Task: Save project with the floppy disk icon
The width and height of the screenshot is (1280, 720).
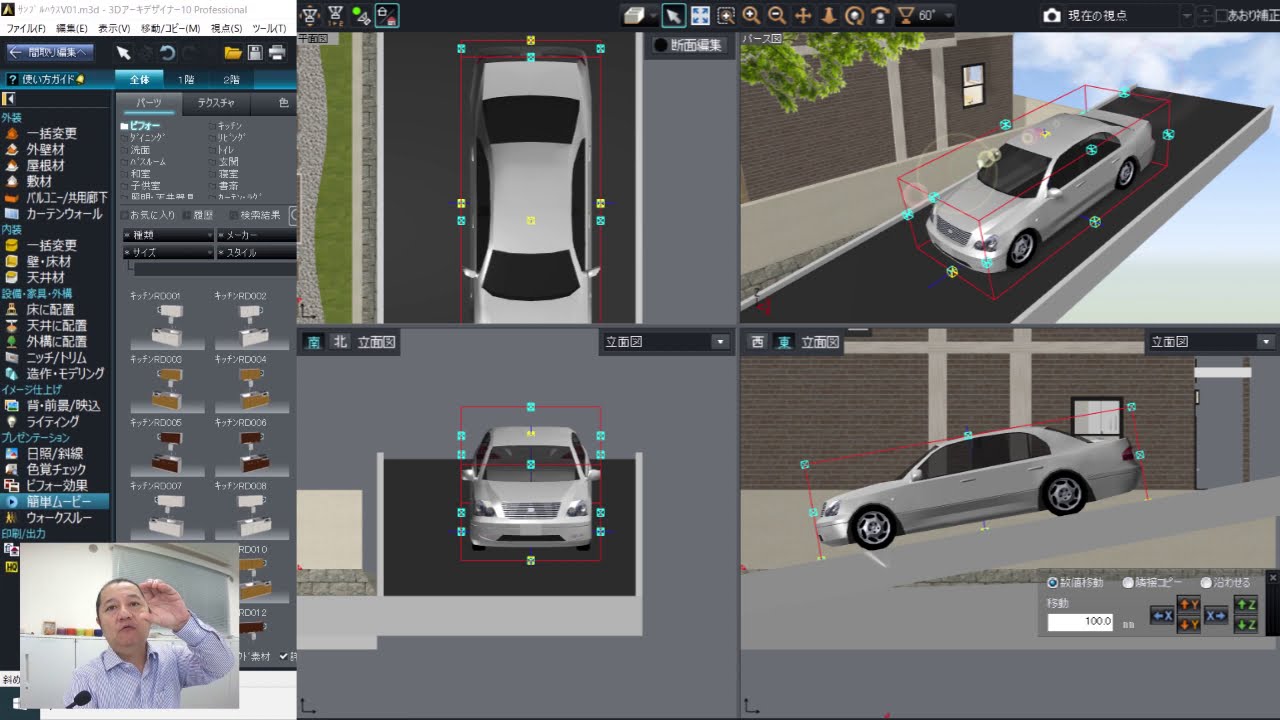Action: (255, 53)
